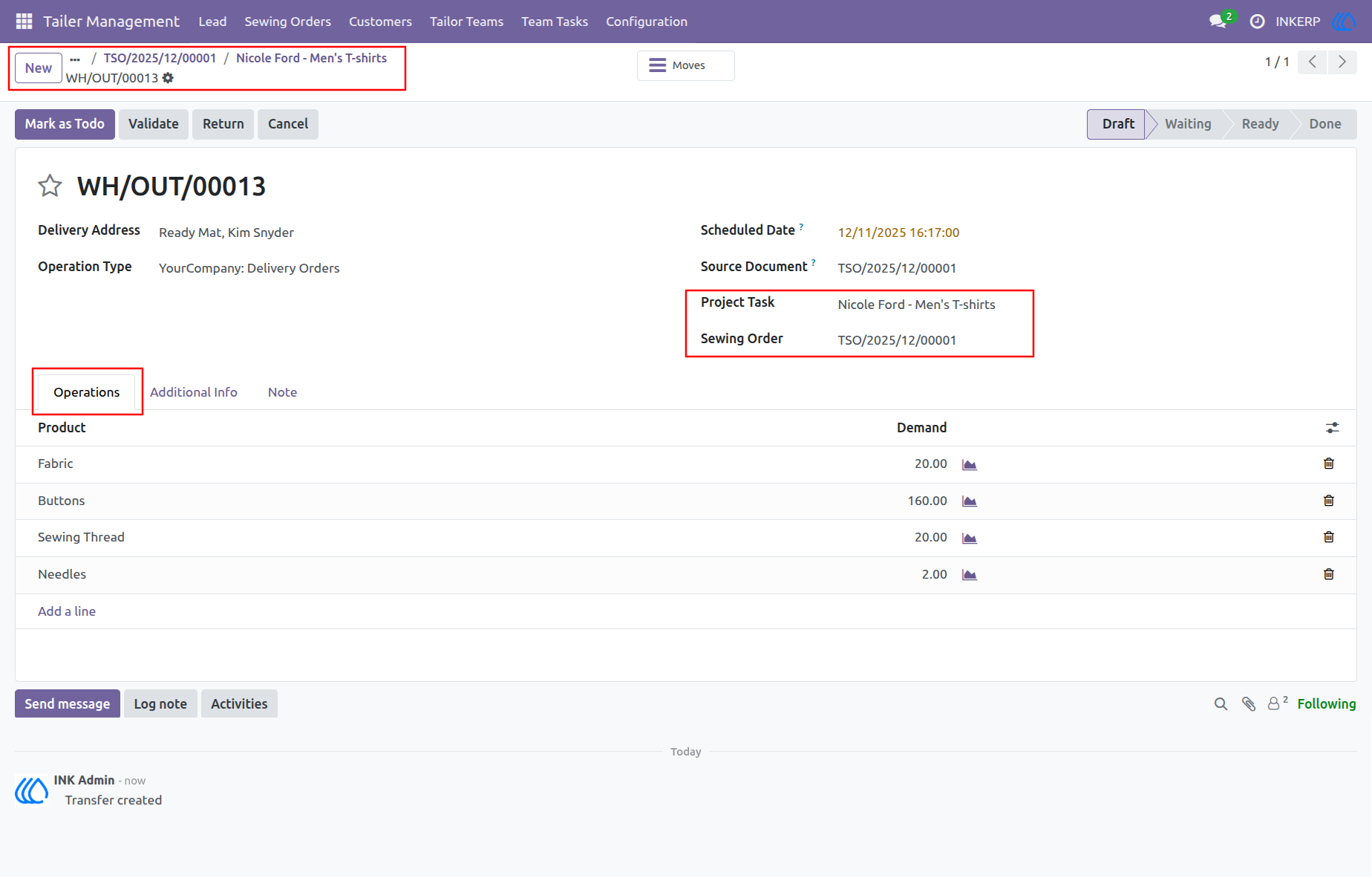Toggle the favorite star next to WH/OUT/00013
1372x878 pixels.
pos(50,186)
